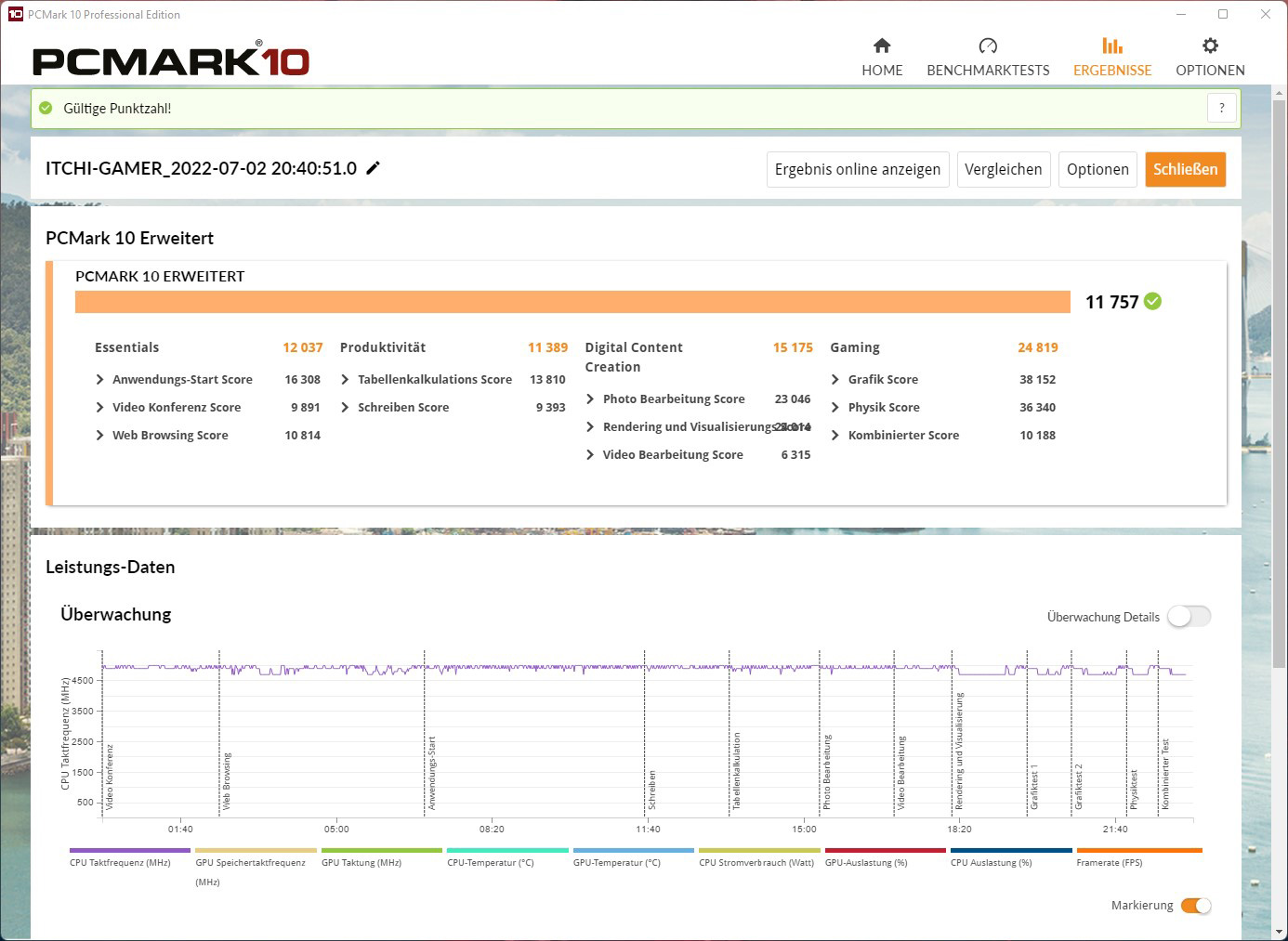Image resolution: width=1288 pixels, height=941 pixels.
Task: Click the Video Konferenz timeline marker
Action: click(x=109, y=777)
